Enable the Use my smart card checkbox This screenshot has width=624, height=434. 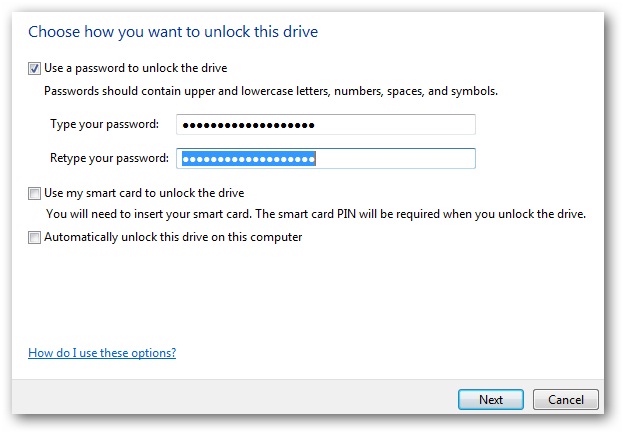[x=34, y=193]
